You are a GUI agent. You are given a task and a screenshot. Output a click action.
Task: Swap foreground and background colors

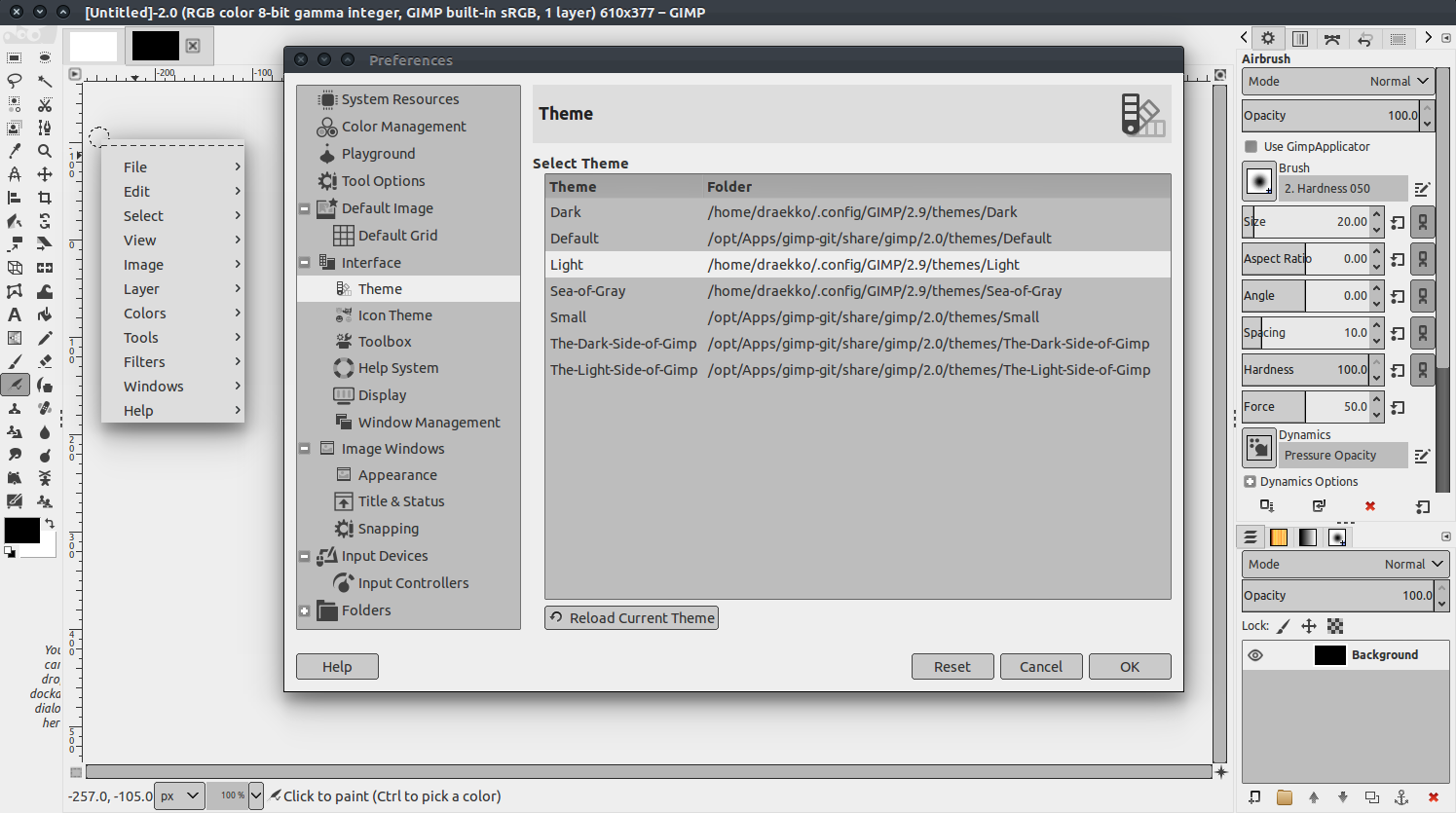[x=50, y=524]
